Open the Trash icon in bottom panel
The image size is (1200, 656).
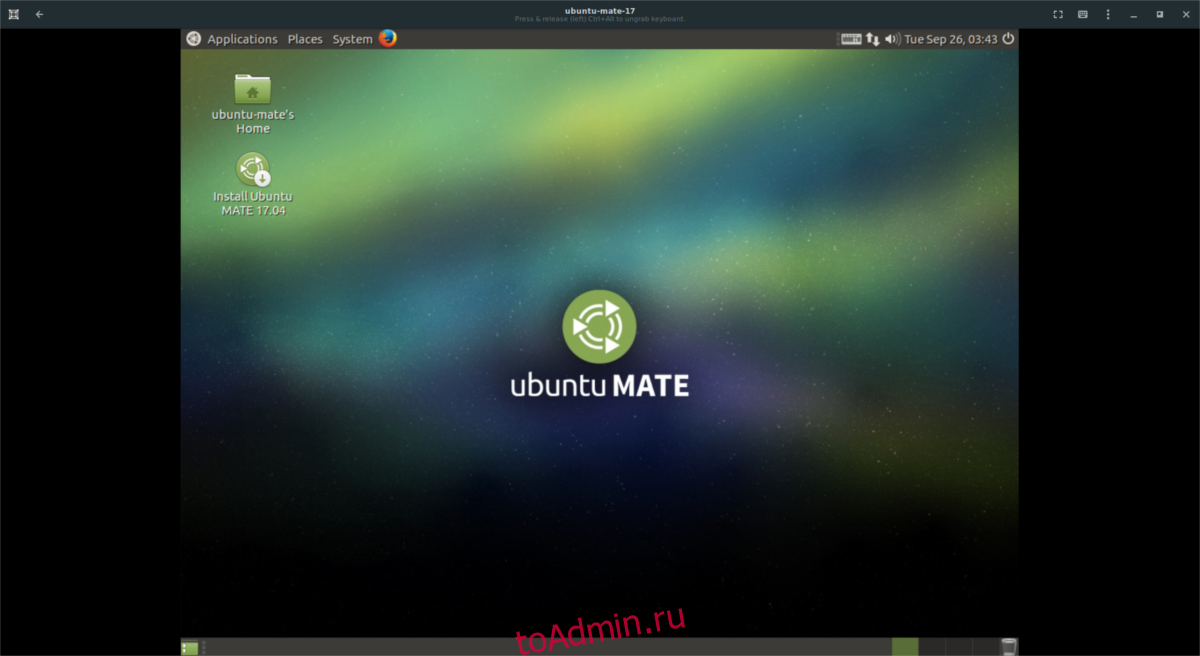coord(1009,647)
